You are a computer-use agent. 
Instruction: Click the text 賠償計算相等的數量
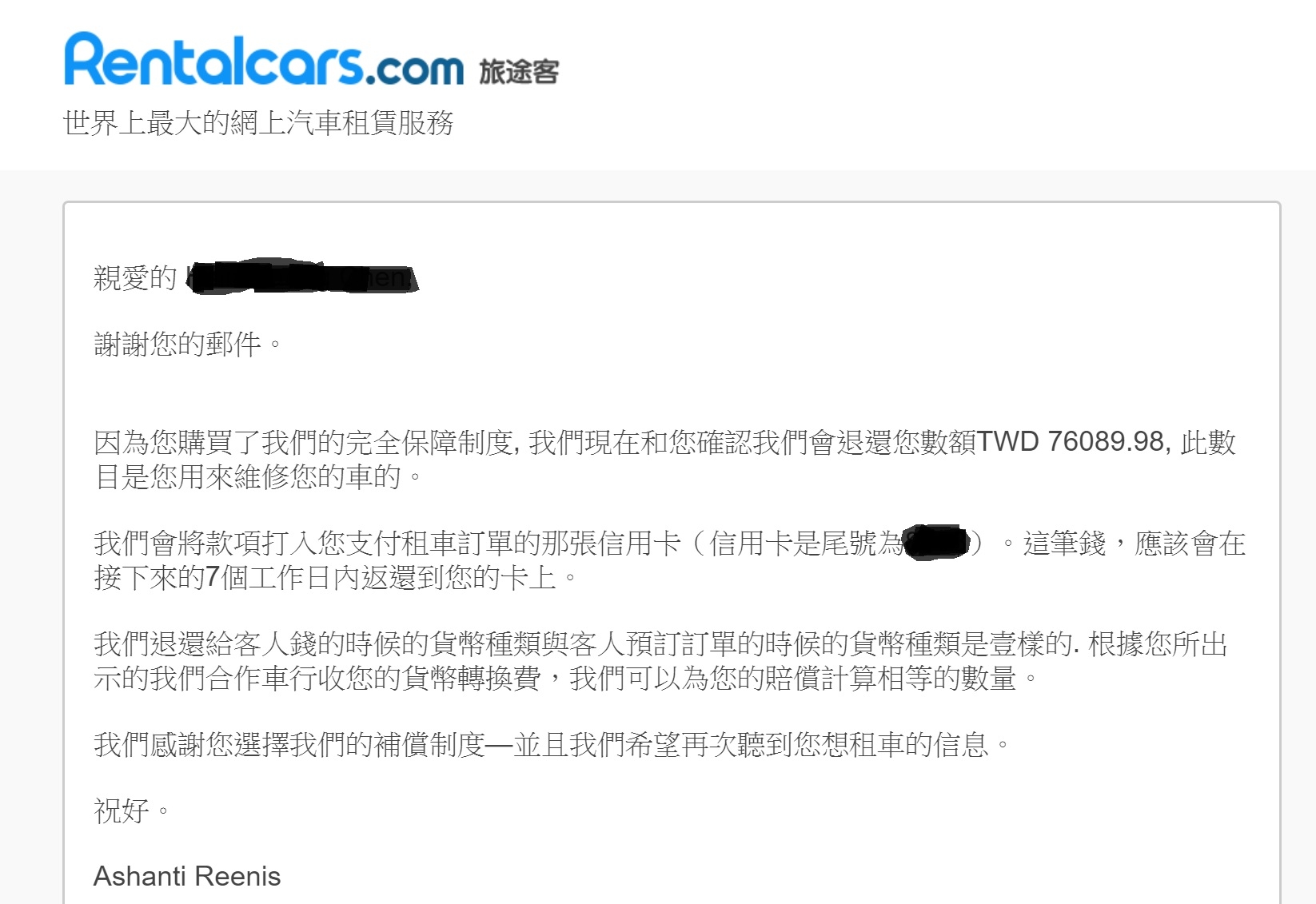pos(891,678)
